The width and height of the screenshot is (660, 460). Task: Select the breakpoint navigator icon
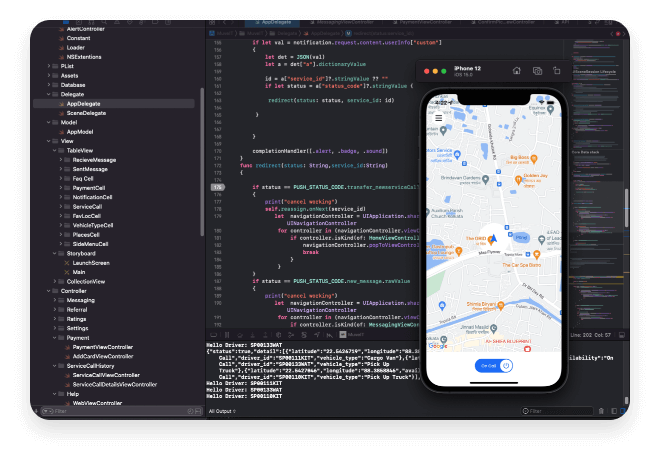point(155,22)
